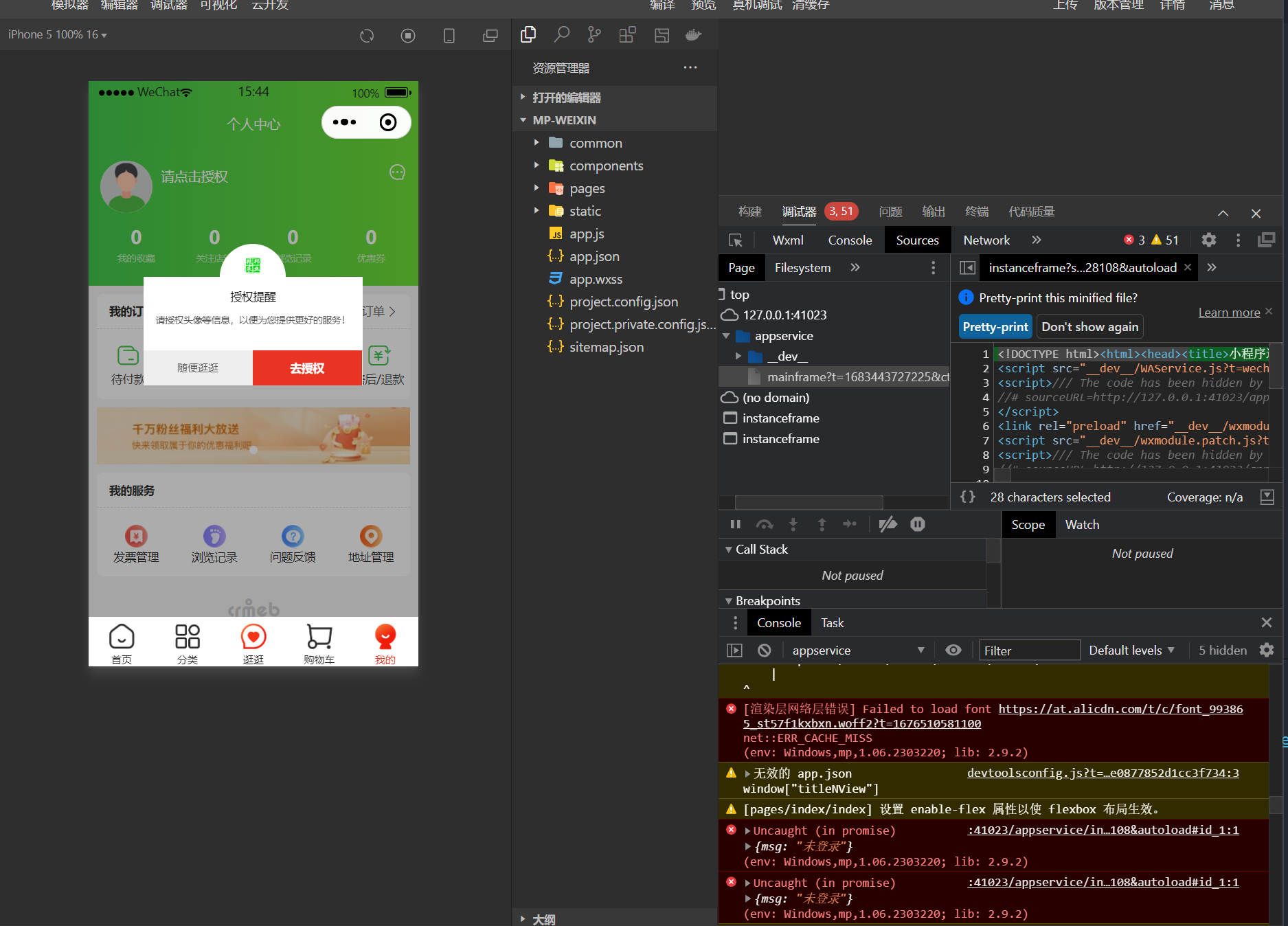
Task: Click the WeChat capsule three-dots menu
Action: pos(345,122)
